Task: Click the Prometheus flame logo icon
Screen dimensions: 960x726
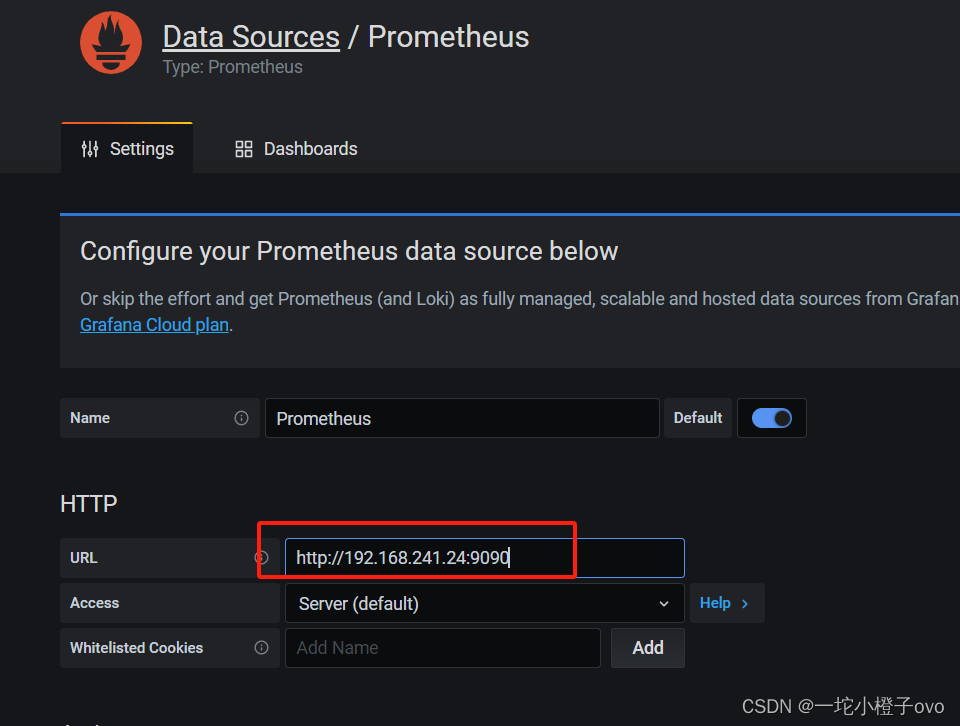Action: point(111,42)
